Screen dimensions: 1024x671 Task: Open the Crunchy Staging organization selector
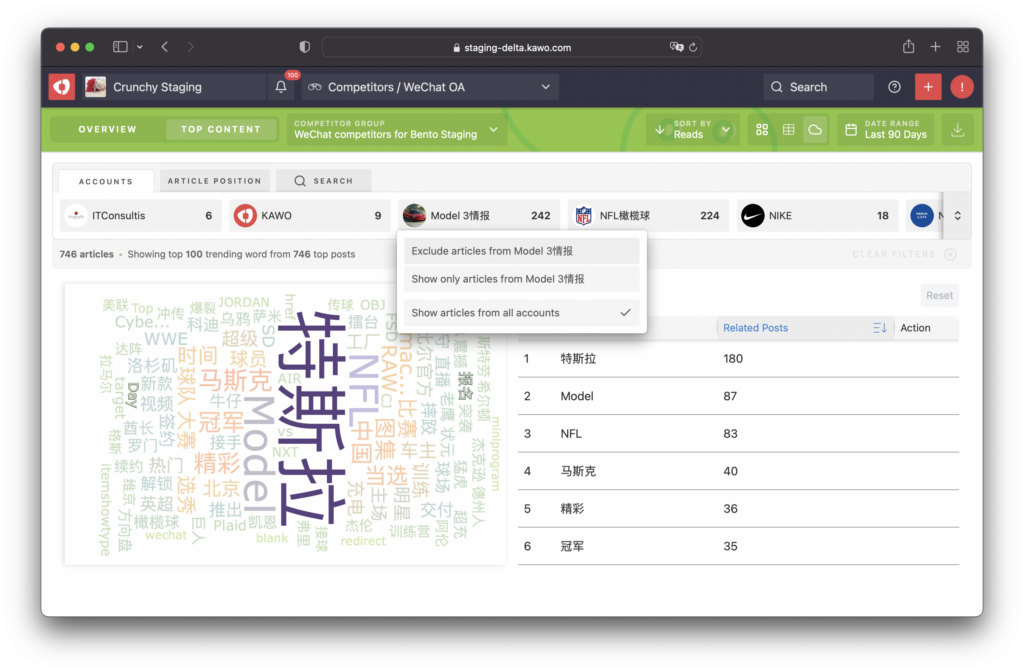click(x=174, y=87)
